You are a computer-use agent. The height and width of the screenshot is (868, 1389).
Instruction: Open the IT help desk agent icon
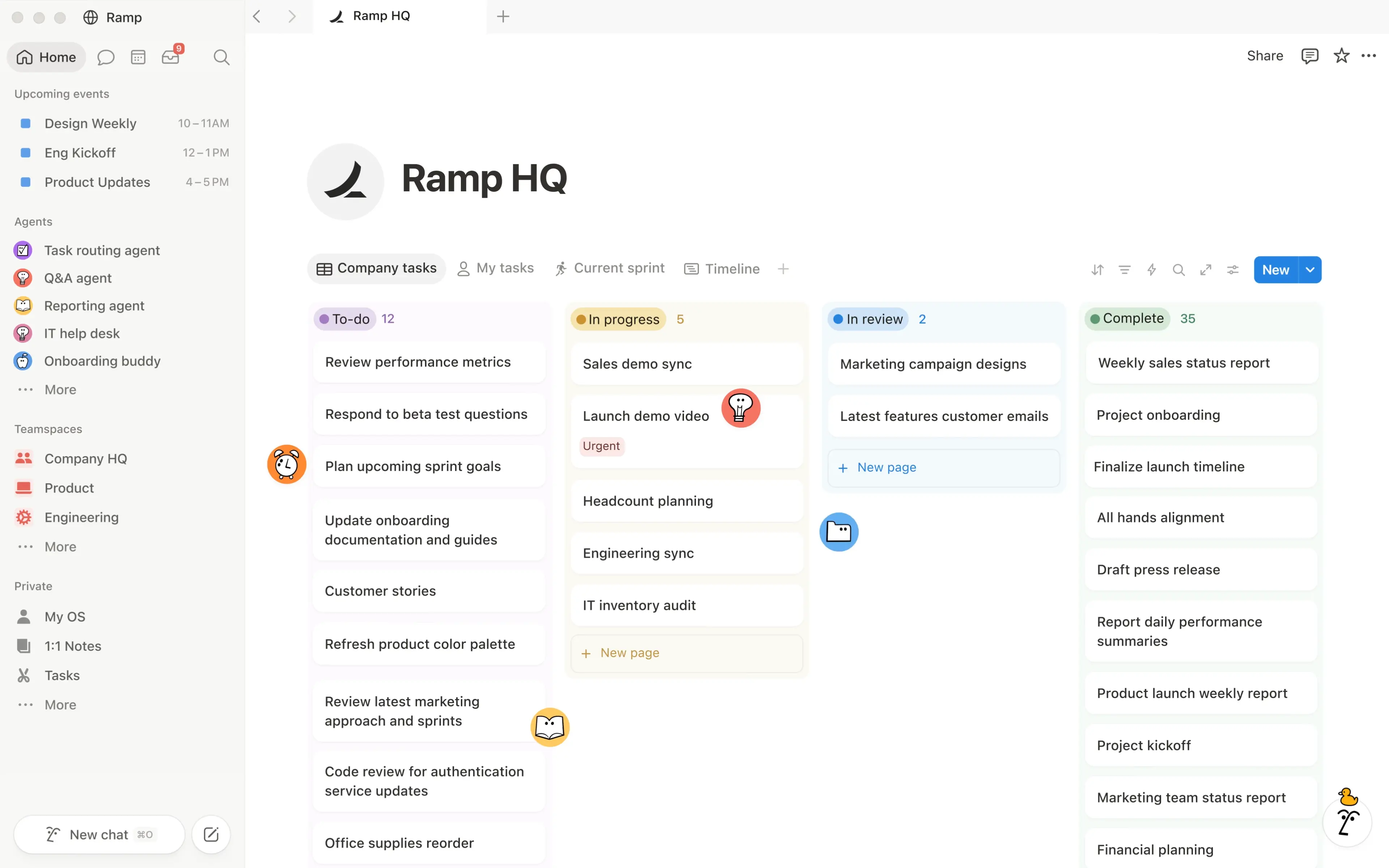point(23,333)
